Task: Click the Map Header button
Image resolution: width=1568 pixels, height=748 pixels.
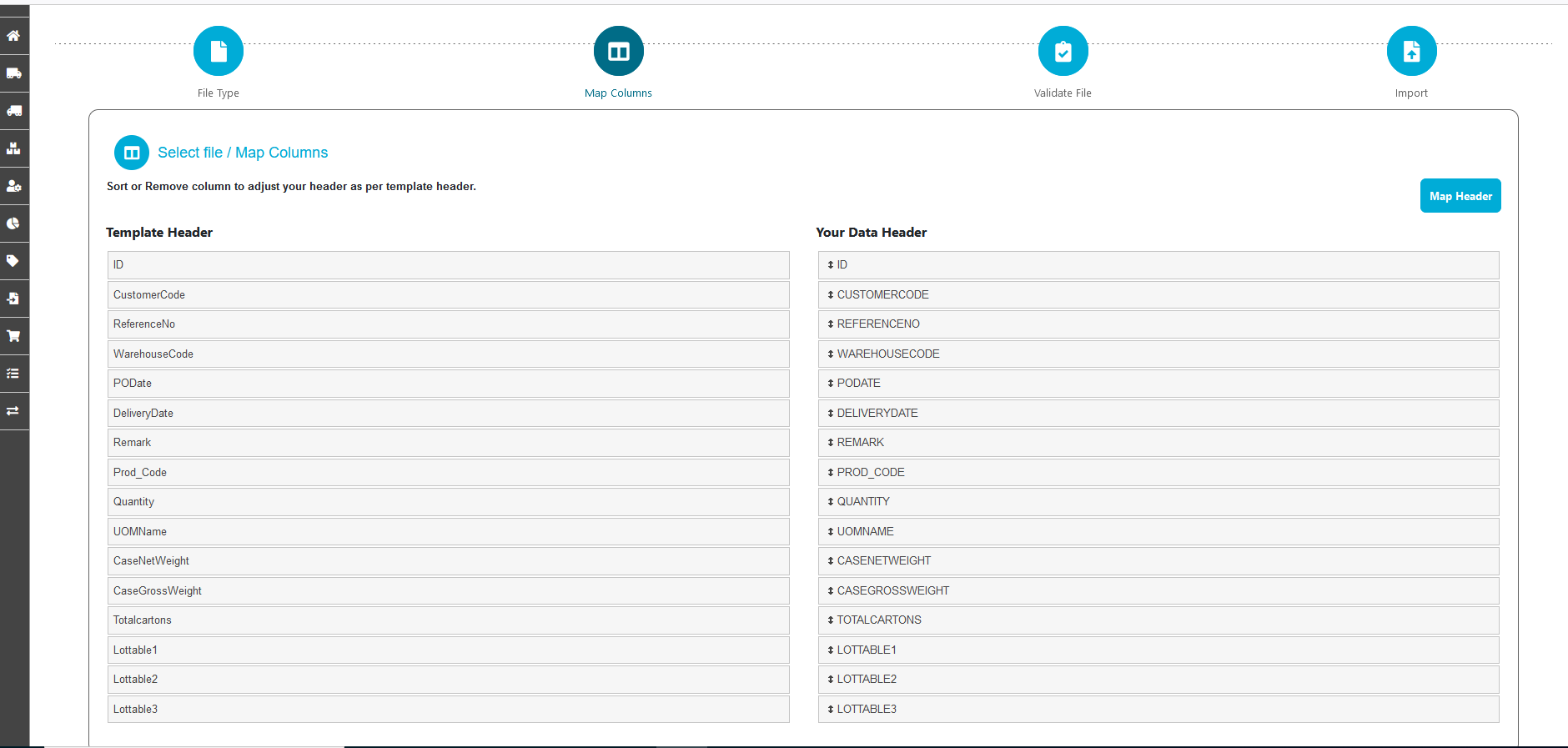Action: click(x=1460, y=196)
